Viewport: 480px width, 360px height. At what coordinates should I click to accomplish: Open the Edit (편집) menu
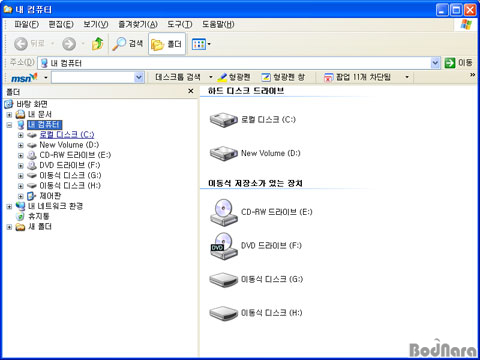click(61, 24)
